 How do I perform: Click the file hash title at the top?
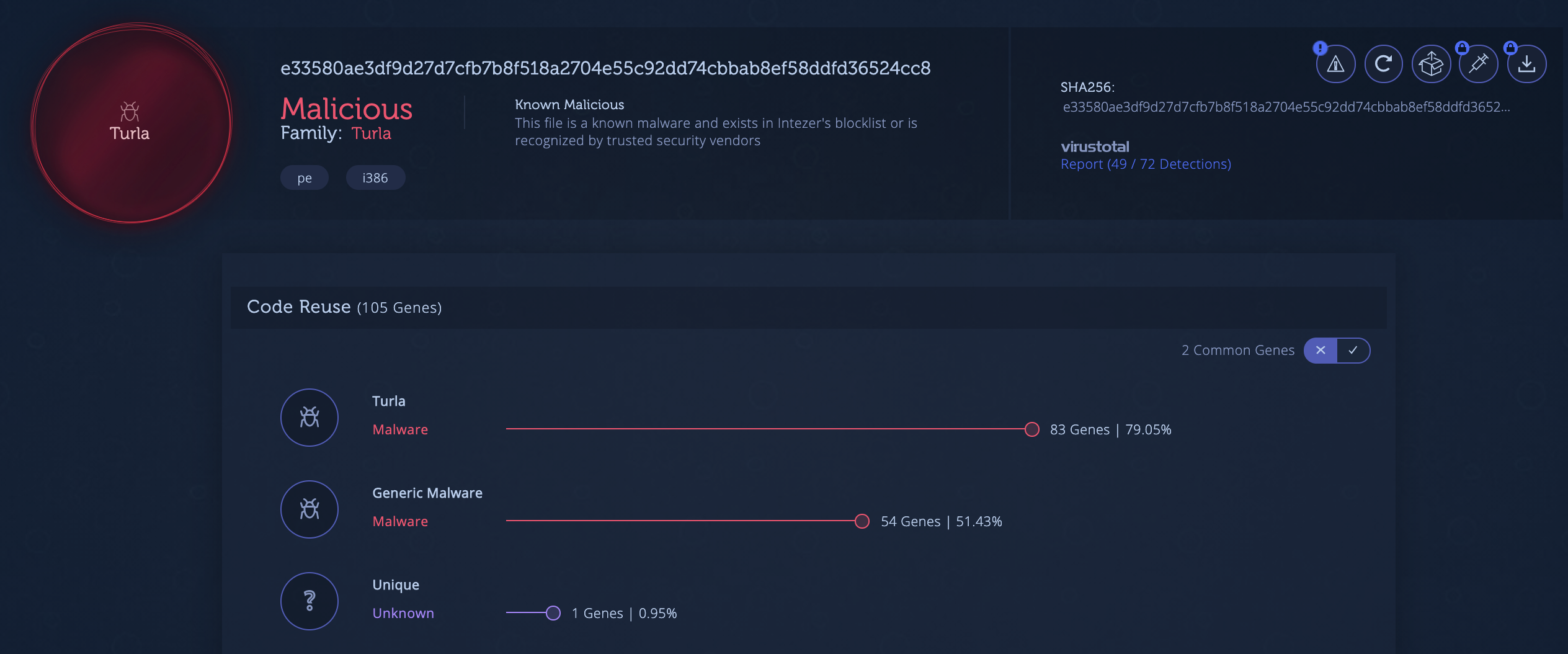605,68
